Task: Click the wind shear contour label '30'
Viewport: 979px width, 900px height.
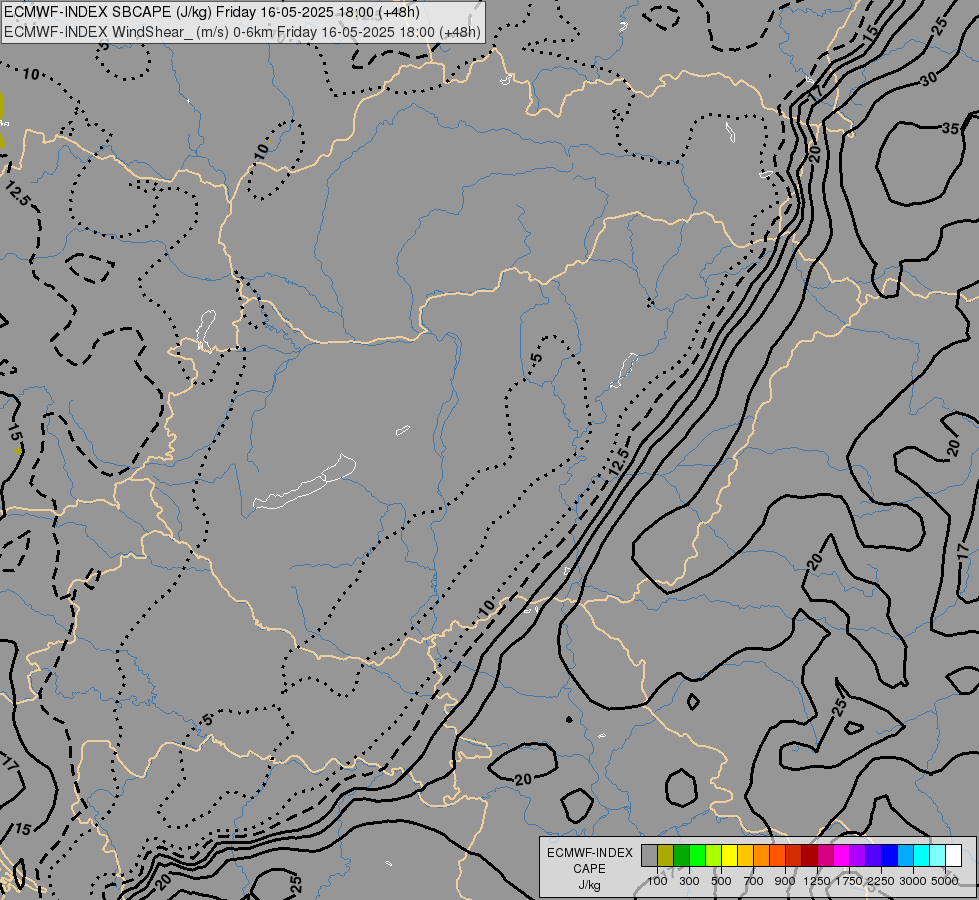Action: click(x=929, y=79)
